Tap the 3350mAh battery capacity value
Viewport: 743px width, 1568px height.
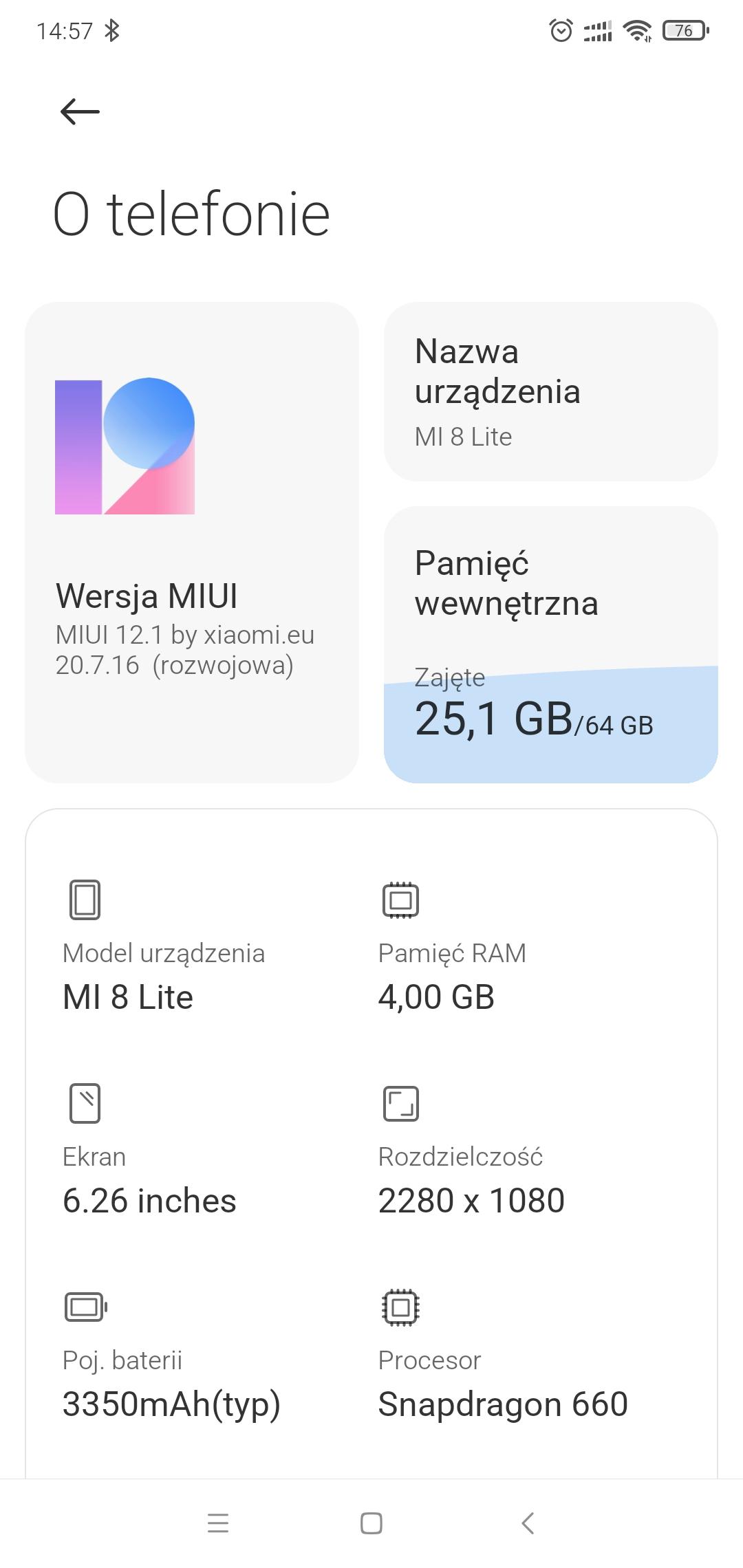171,1404
